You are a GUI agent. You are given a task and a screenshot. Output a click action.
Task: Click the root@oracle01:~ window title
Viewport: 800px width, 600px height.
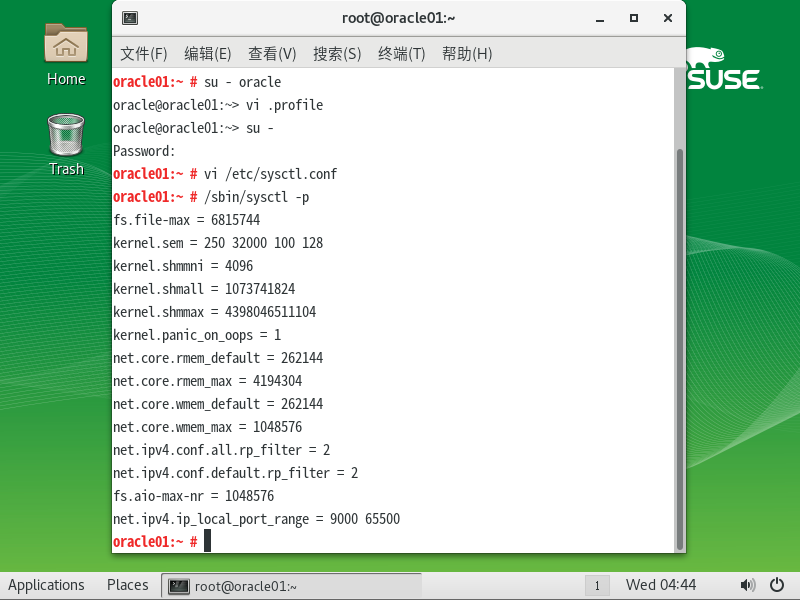click(398, 18)
